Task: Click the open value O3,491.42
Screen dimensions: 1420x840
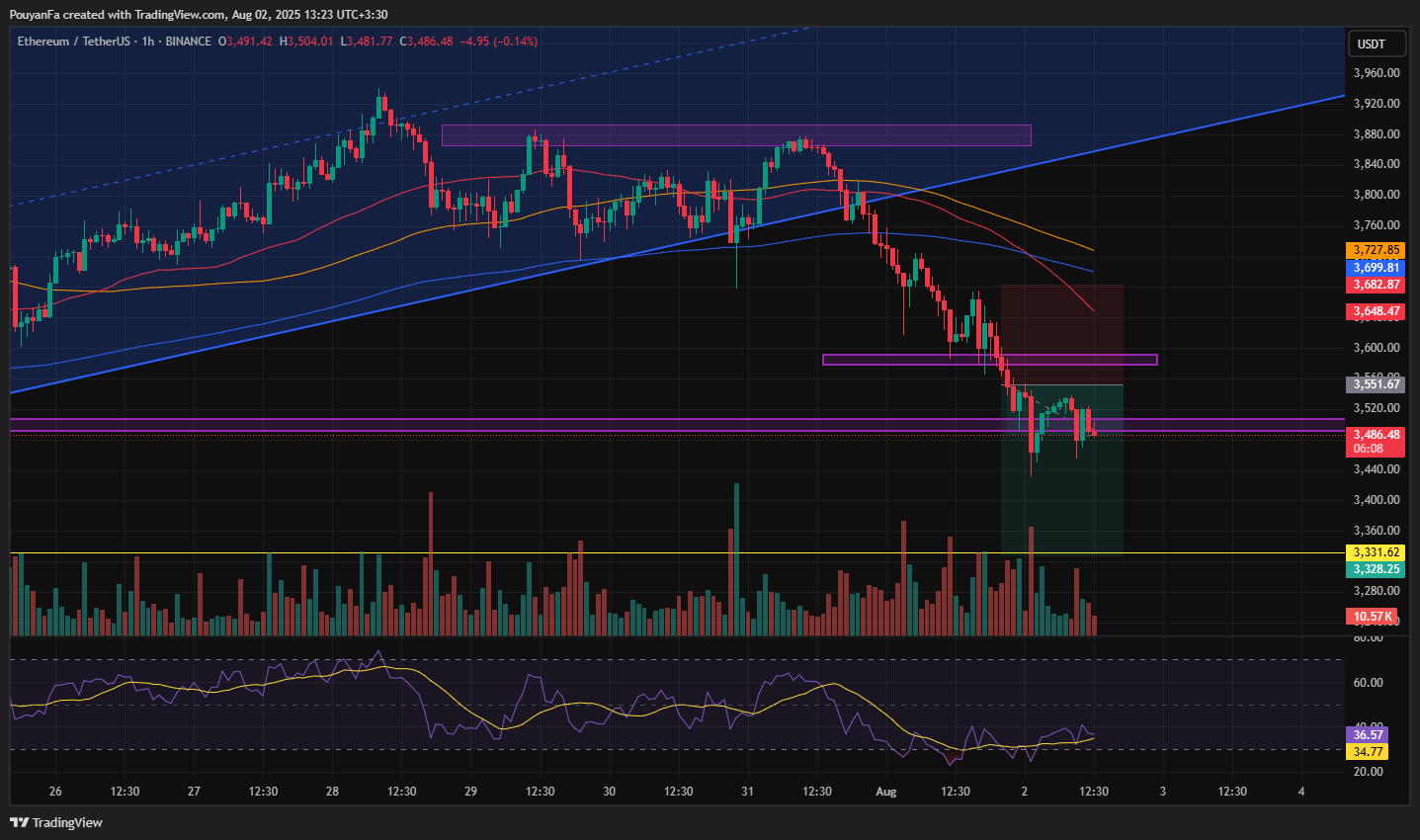Action: tap(245, 42)
